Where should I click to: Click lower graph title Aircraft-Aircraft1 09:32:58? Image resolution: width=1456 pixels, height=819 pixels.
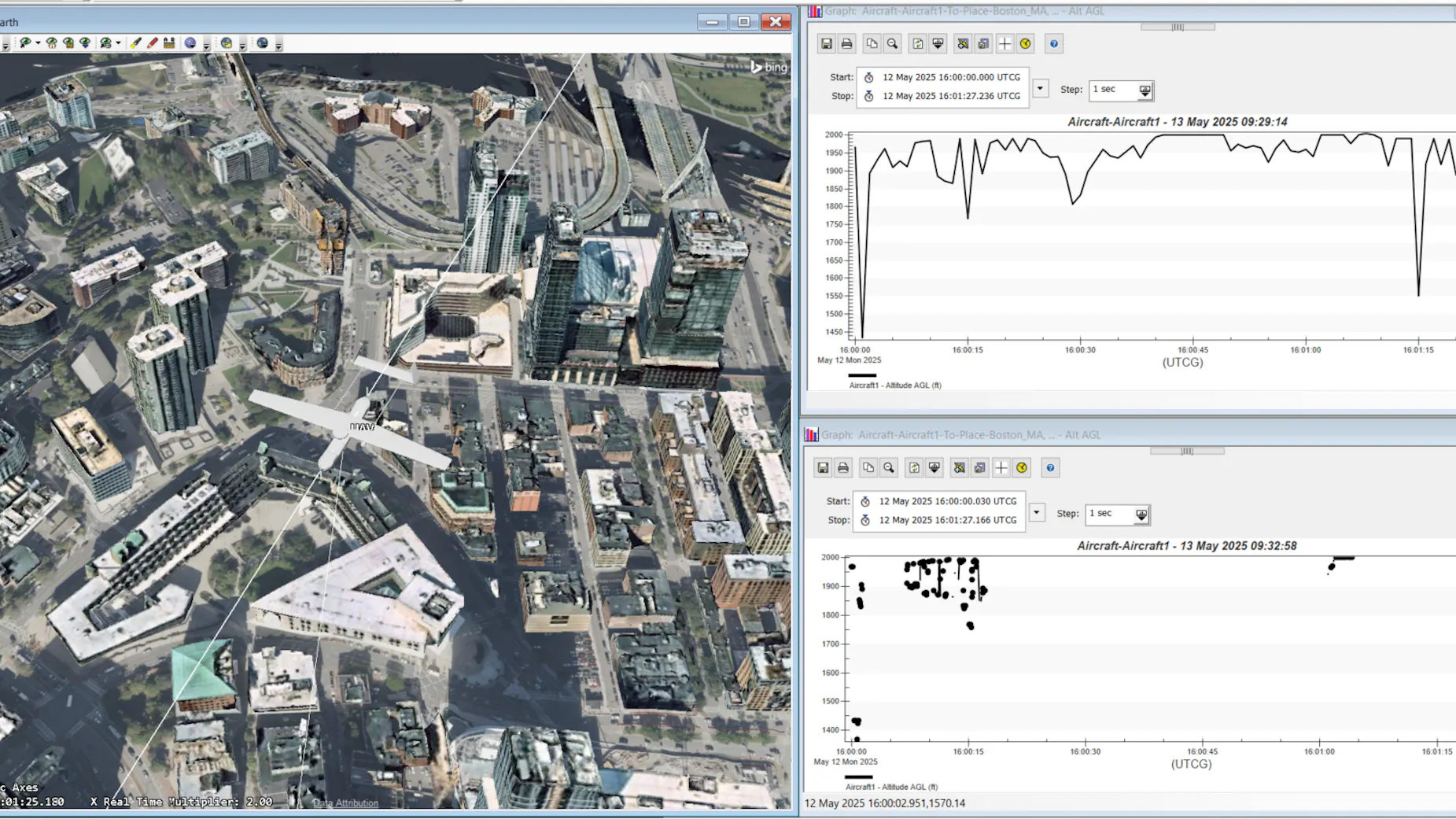coord(1186,546)
